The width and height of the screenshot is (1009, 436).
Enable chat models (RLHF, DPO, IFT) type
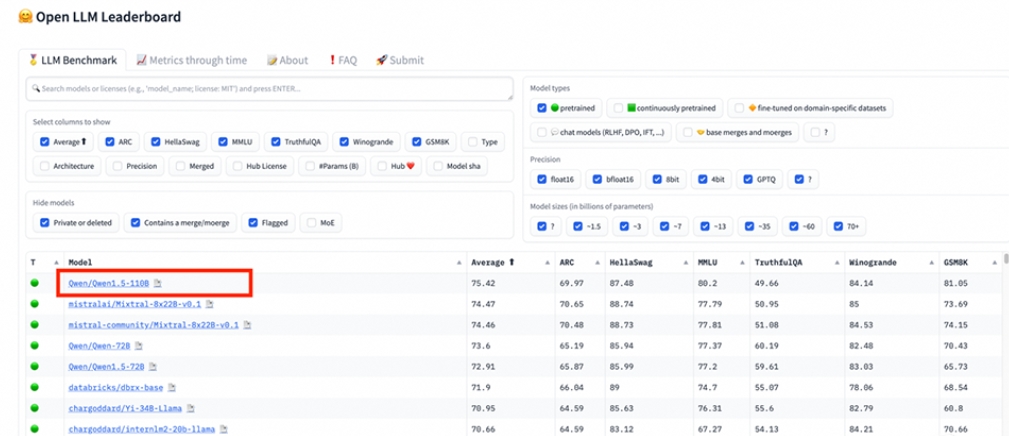[542, 132]
